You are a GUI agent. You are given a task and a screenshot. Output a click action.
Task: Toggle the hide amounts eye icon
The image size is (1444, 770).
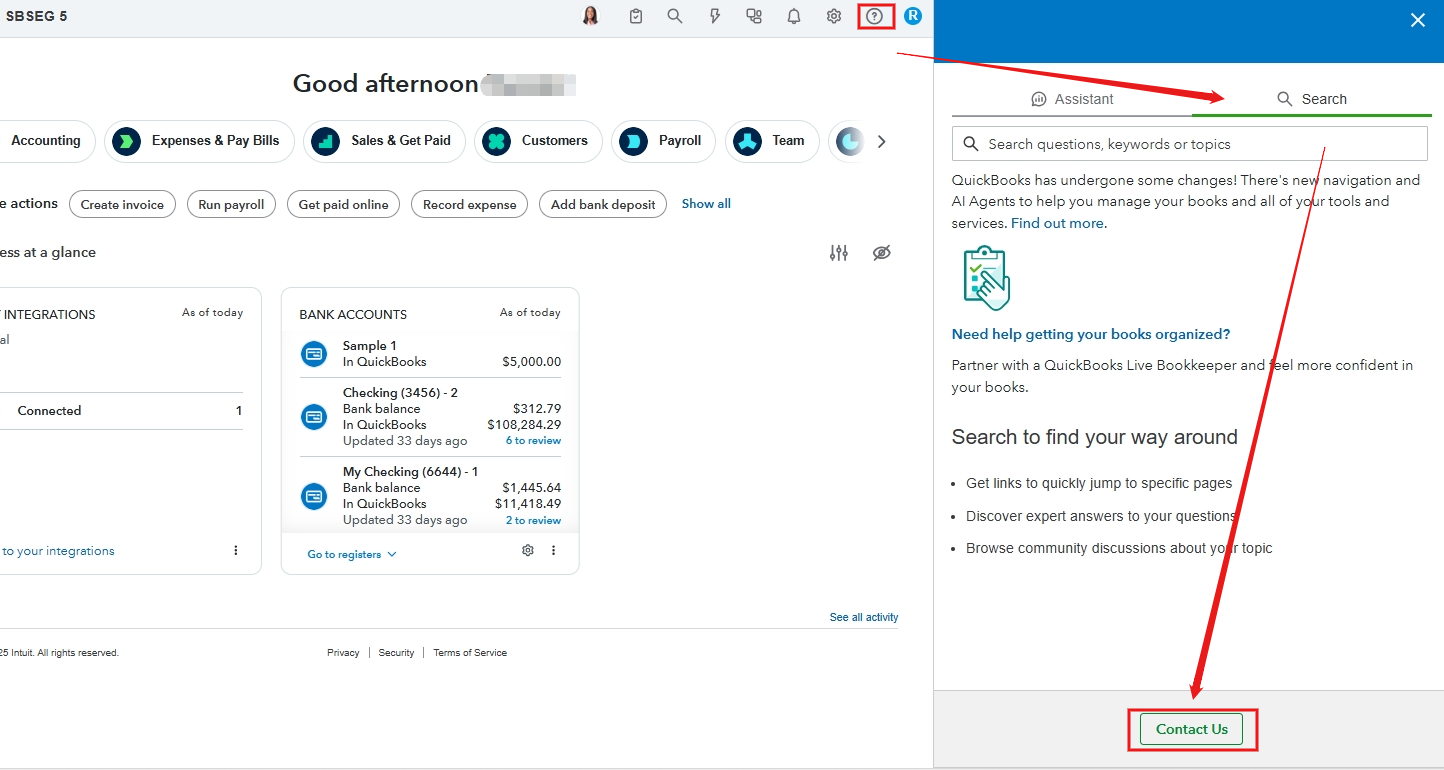tap(881, 253)
